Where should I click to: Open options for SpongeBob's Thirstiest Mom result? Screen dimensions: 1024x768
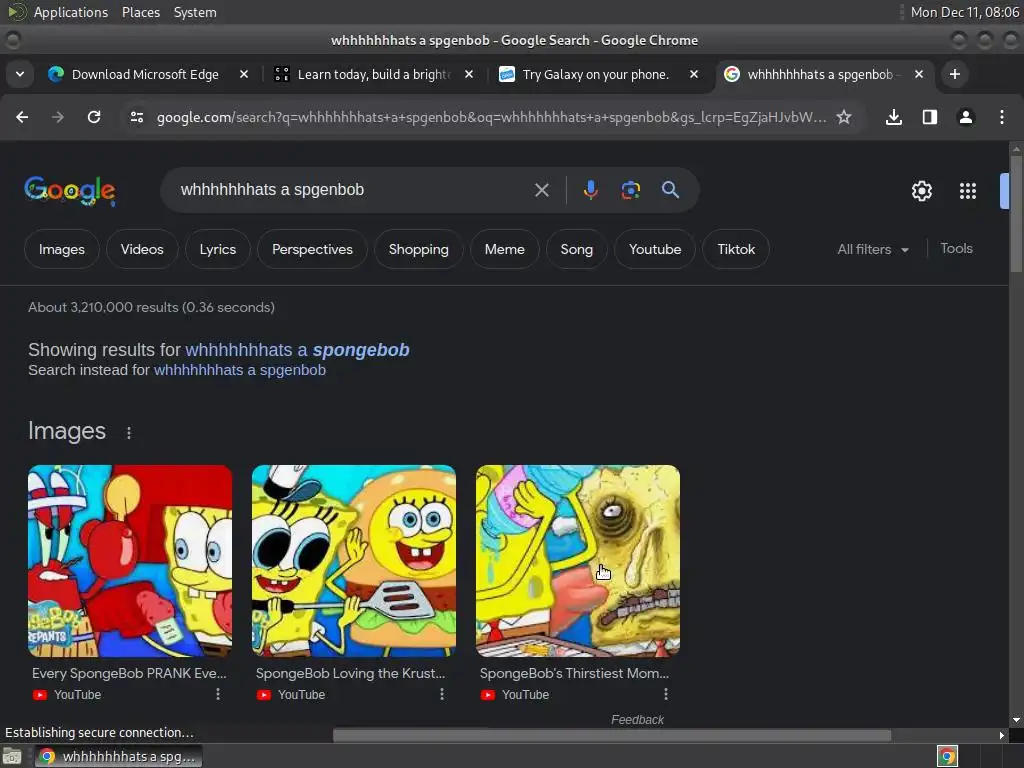click(x=665, y=694)
